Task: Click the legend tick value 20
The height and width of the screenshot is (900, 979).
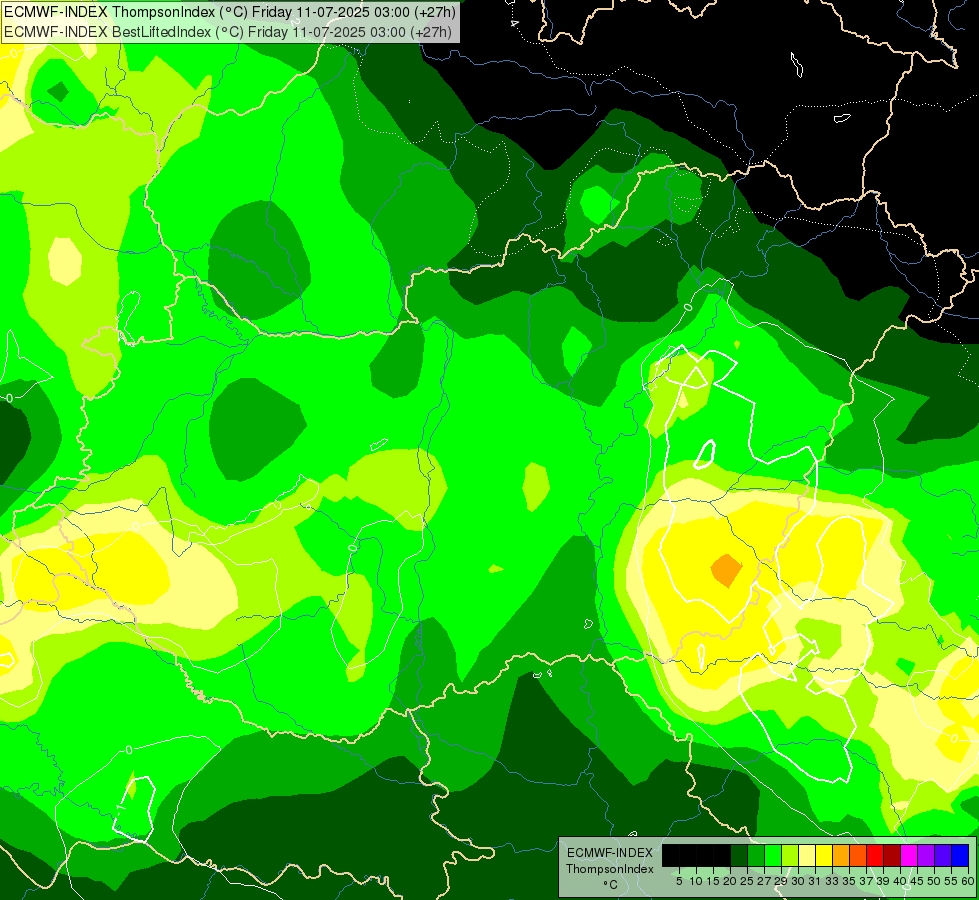Action: [x=730, y=881]
